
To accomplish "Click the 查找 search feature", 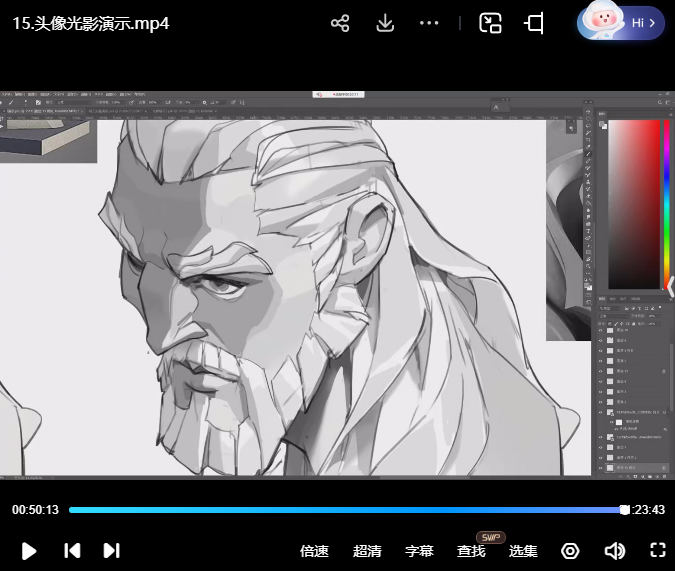I will point(471,551).
